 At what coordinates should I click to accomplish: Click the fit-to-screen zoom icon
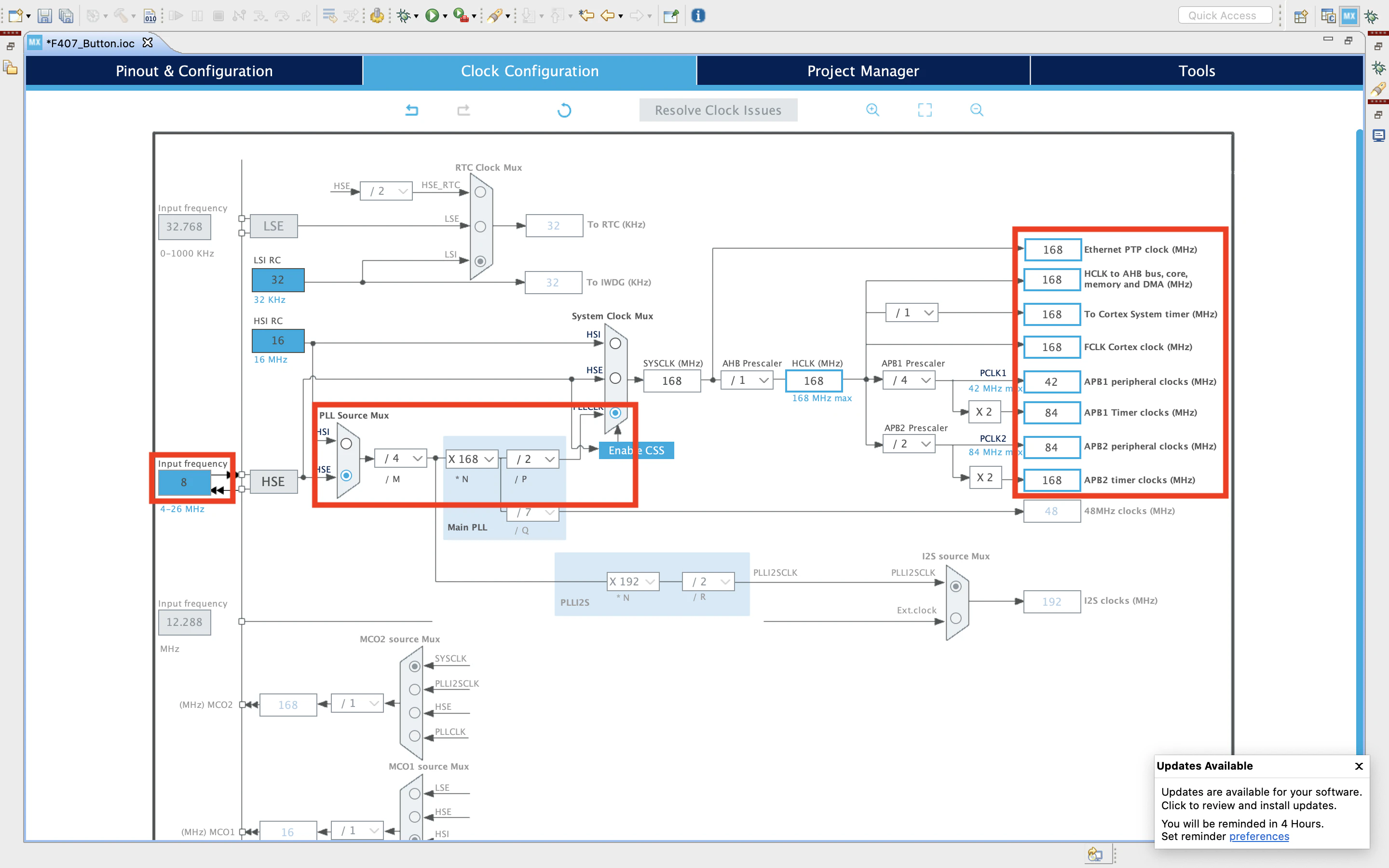[x=925, y=109]
